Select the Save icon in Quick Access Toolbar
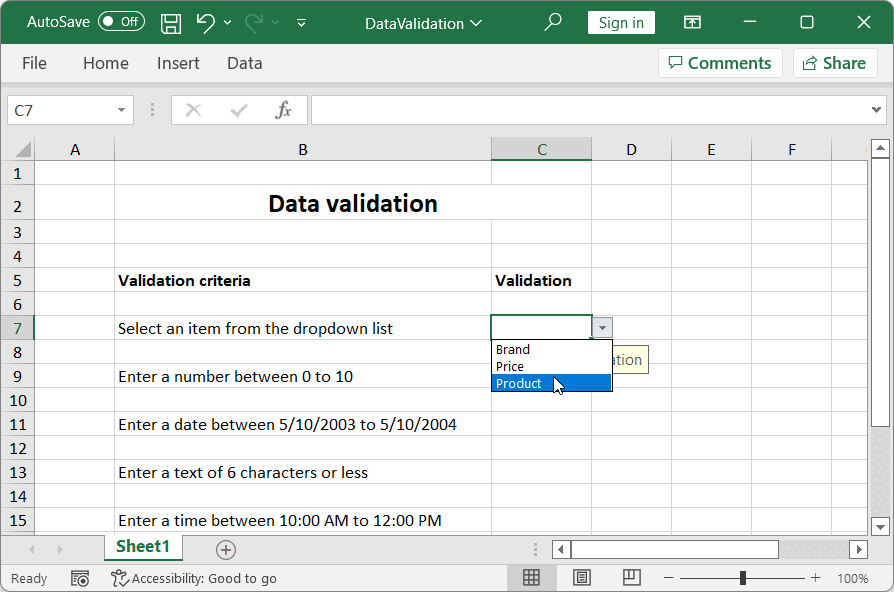This screenshot has height=592, width=894. point(170,22)
